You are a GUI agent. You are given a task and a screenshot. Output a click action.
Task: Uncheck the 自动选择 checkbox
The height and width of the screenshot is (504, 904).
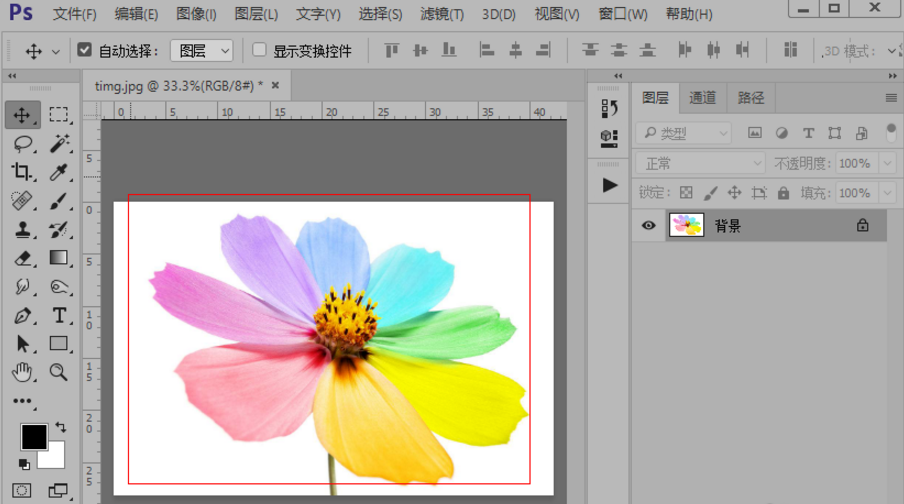point(84,50)
